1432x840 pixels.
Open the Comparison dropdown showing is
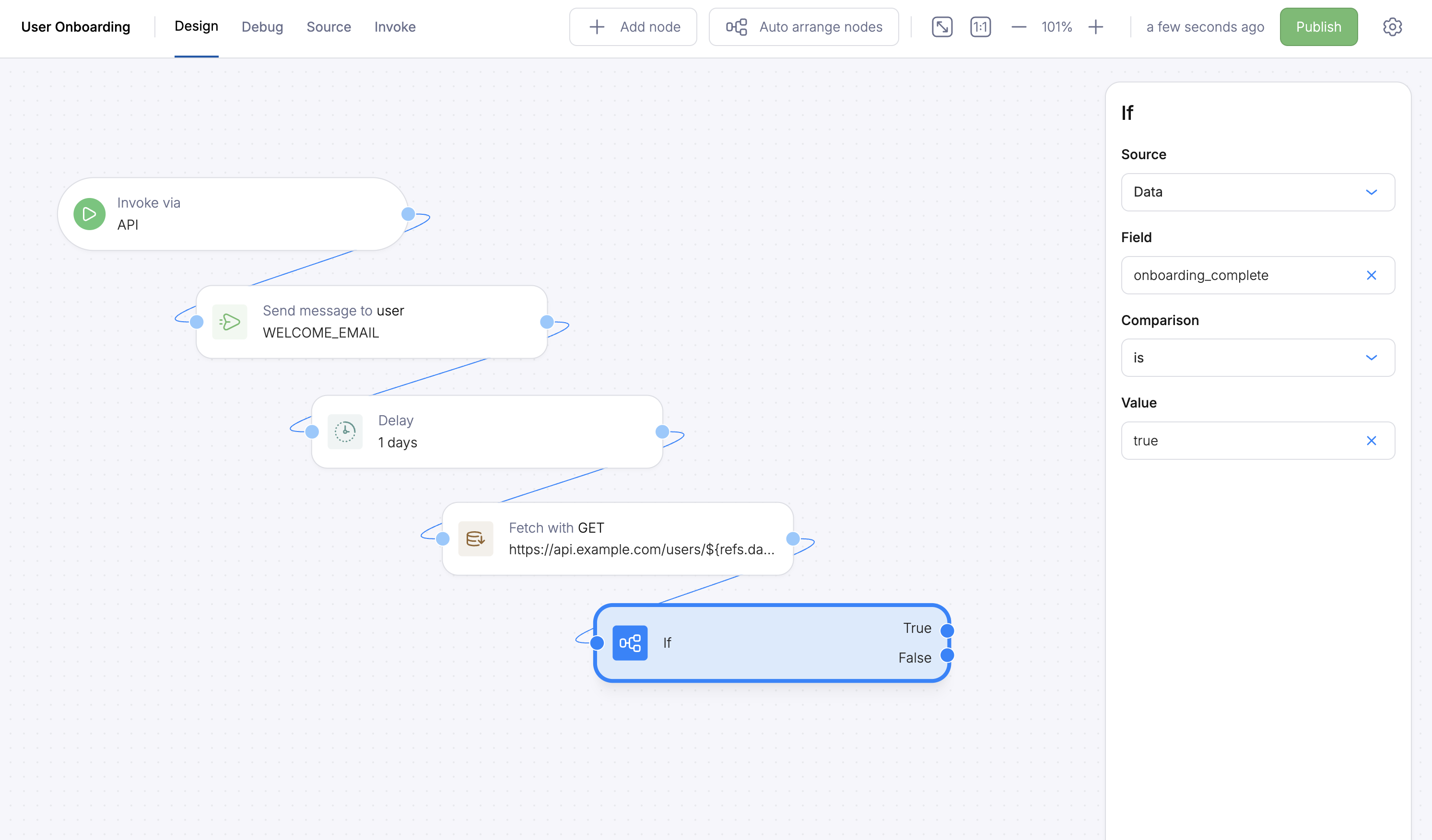coord(1257,358)
